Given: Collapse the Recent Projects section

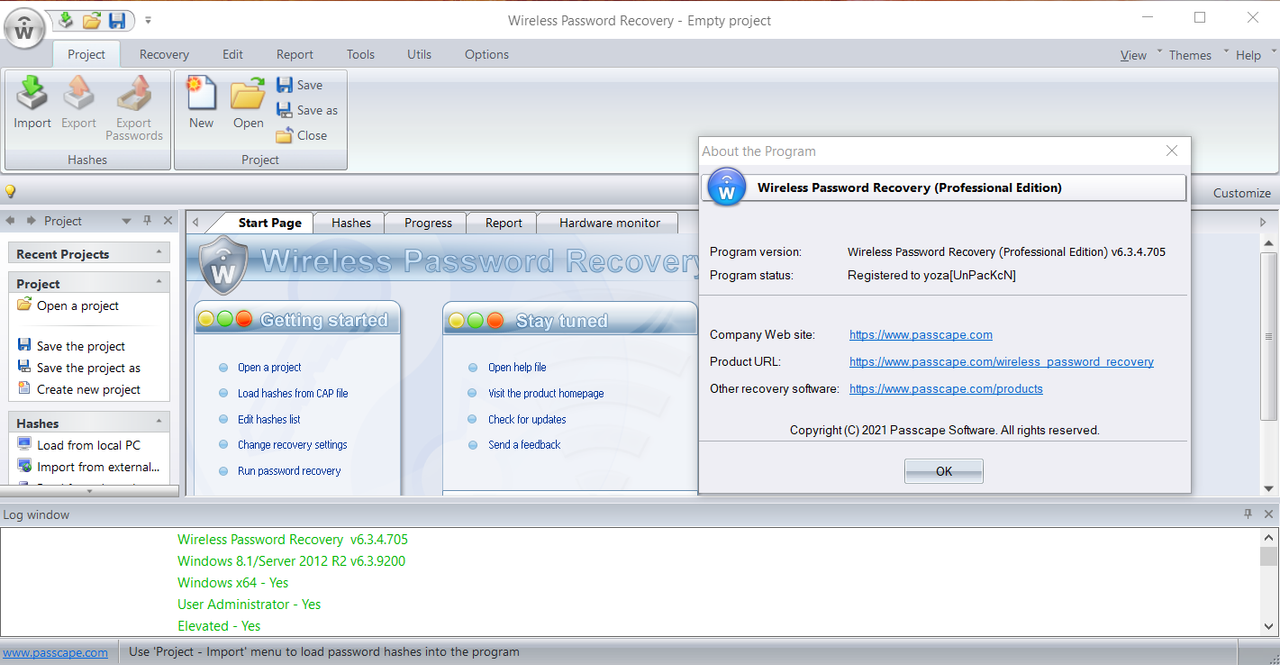Looking at the screenshot, I should 158,253.
